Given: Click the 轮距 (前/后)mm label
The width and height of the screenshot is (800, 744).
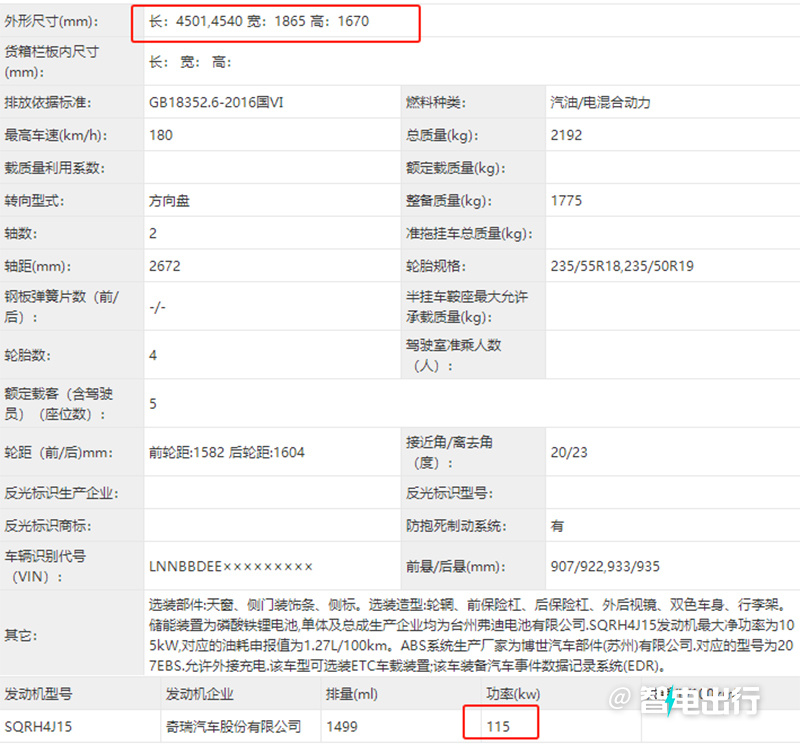Looking at the screenshot, I should tap(59, 453).
